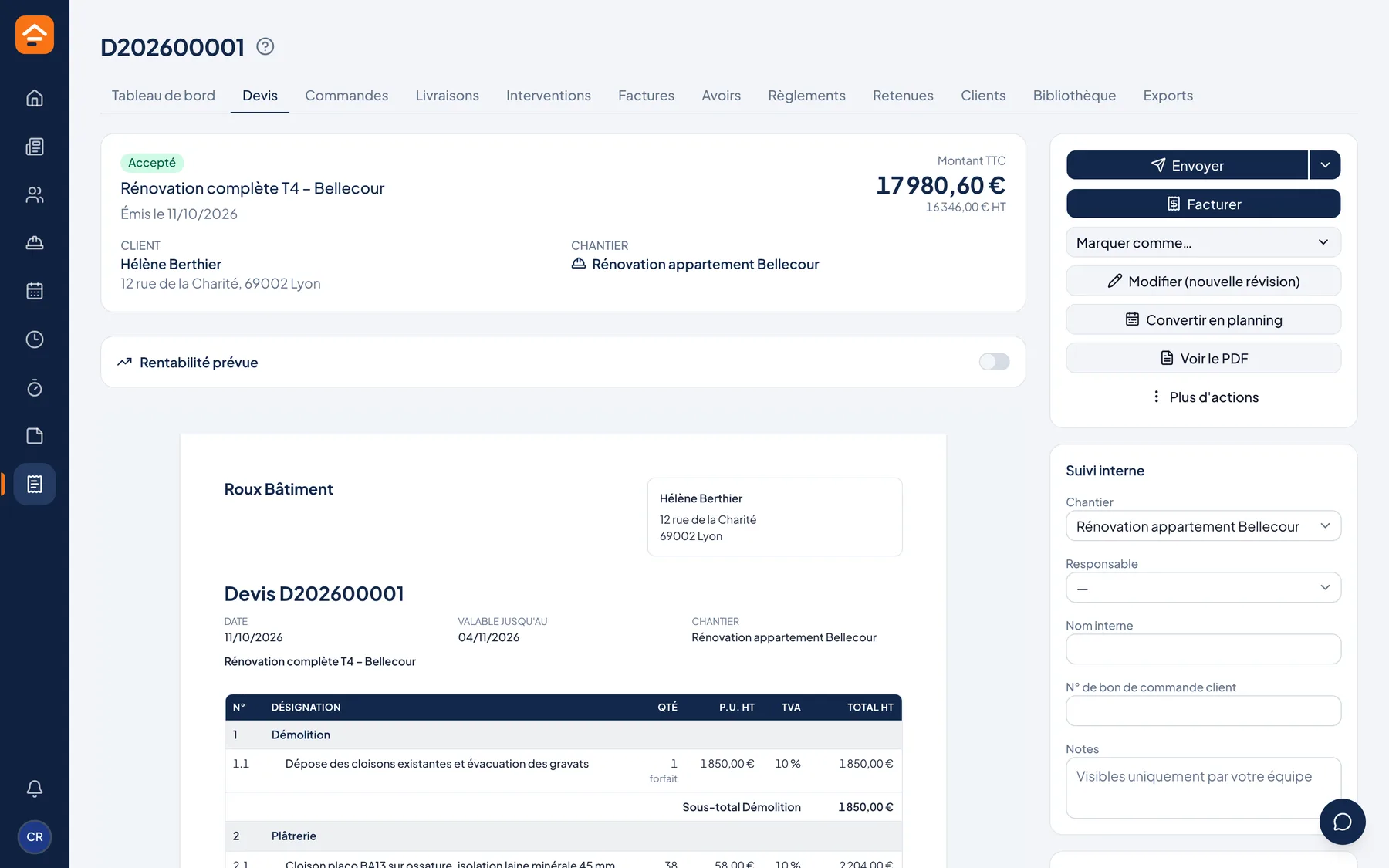Open the Chantier select in Suivi interne
This screenshot has width=1389, height=868.
coord(1203,526)
